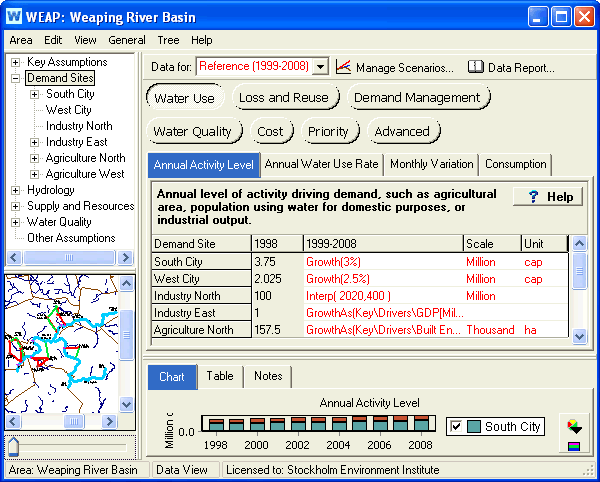
Task: Click the tree panel left scroll arrow
Action: tap(14, 257)
